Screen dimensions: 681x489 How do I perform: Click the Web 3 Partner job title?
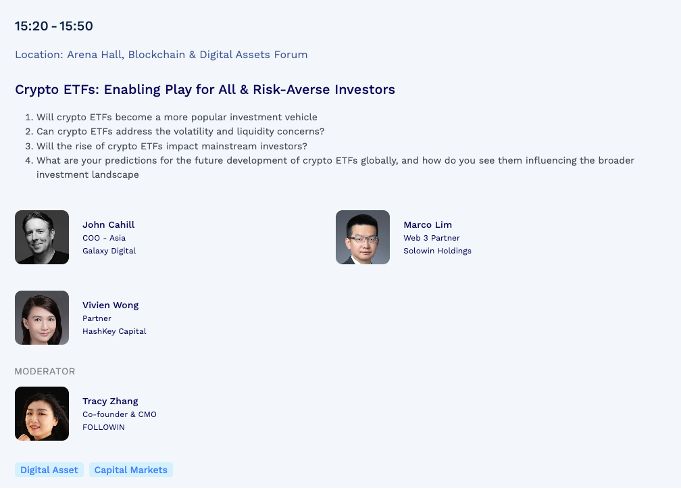[x=431, y=238]
